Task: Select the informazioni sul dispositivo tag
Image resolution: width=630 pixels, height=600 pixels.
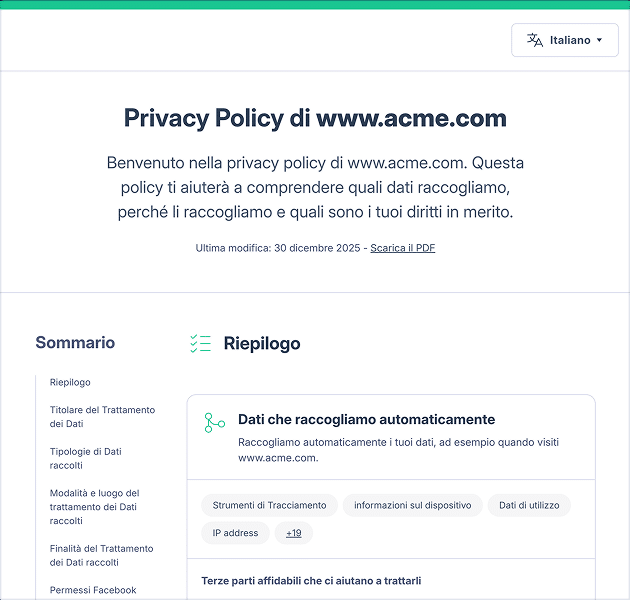Action: (x=412, y=505)
